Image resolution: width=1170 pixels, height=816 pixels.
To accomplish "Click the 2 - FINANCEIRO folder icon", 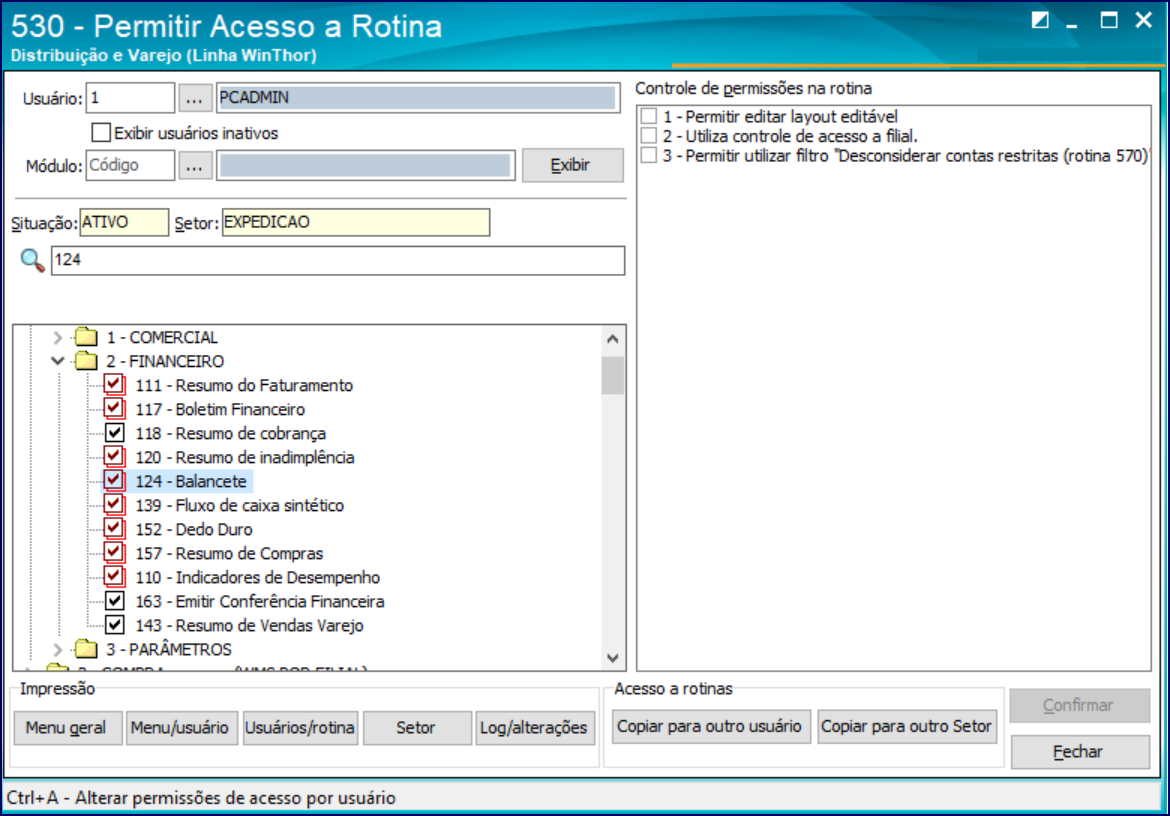I will coord(86,361).
